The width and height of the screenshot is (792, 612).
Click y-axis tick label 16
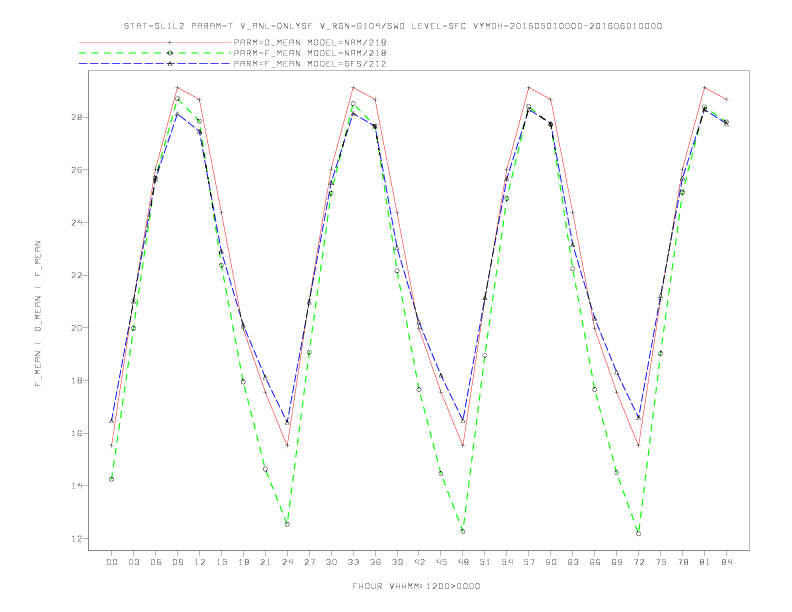click(76, 433)
